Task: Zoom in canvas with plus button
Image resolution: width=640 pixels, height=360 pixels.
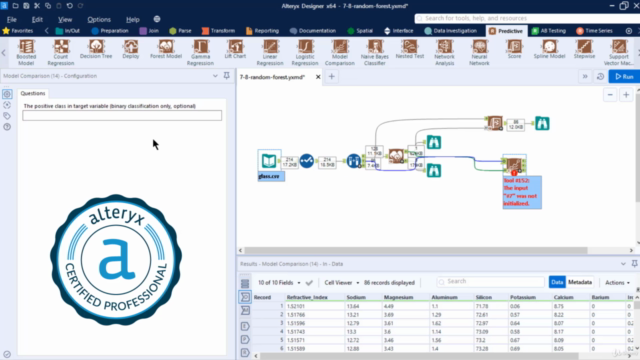Action: tap(626, 95)
